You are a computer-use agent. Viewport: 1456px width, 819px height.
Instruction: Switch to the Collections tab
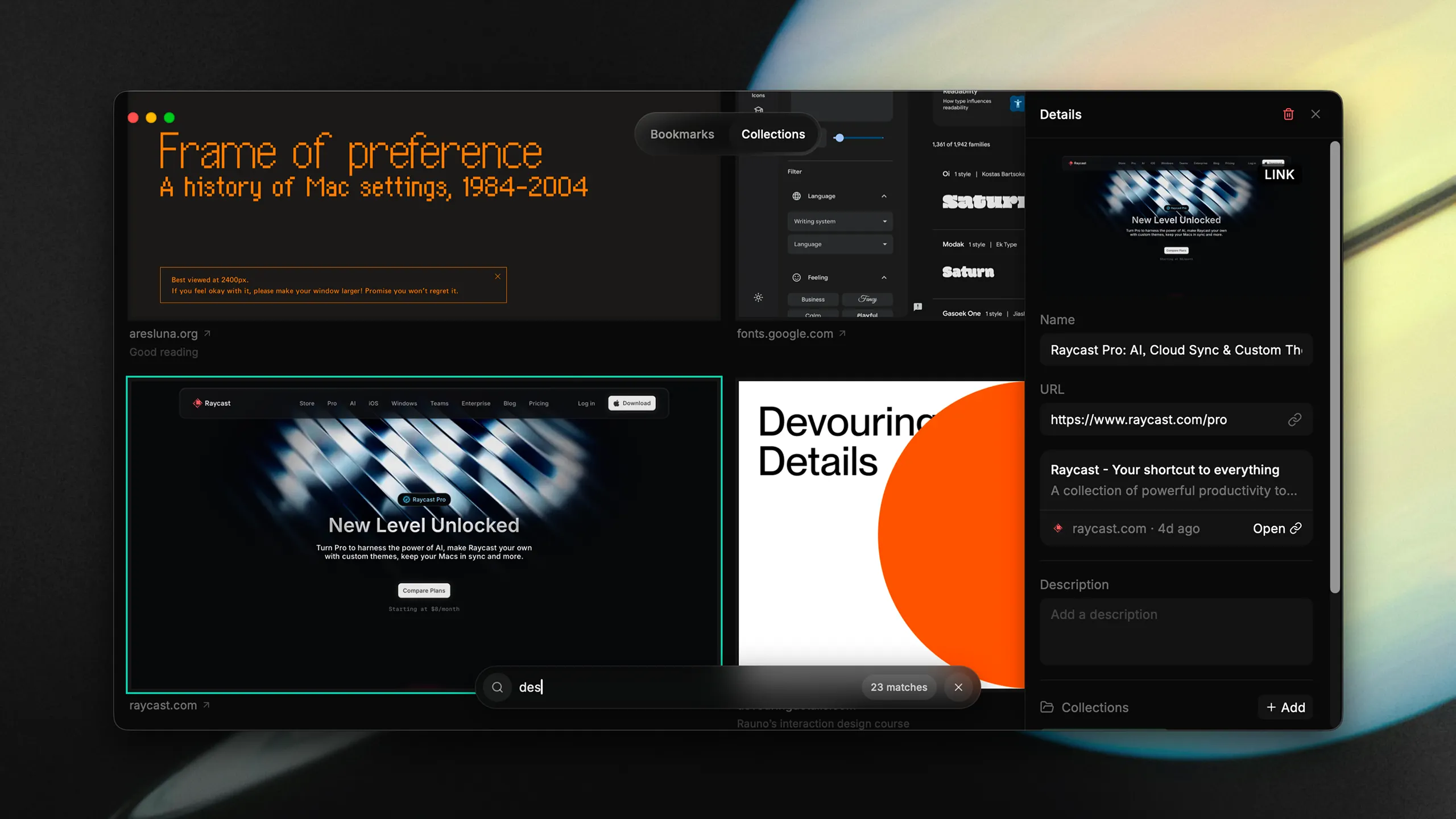773,134
